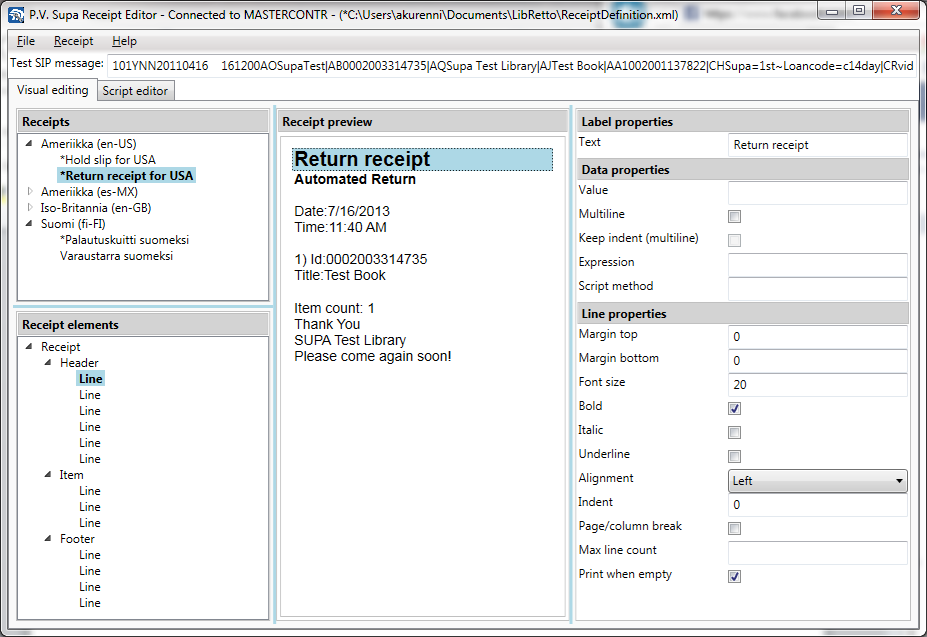Select the Visual editing tab
This screenshot has height=637, width=927.
point(53,90)
